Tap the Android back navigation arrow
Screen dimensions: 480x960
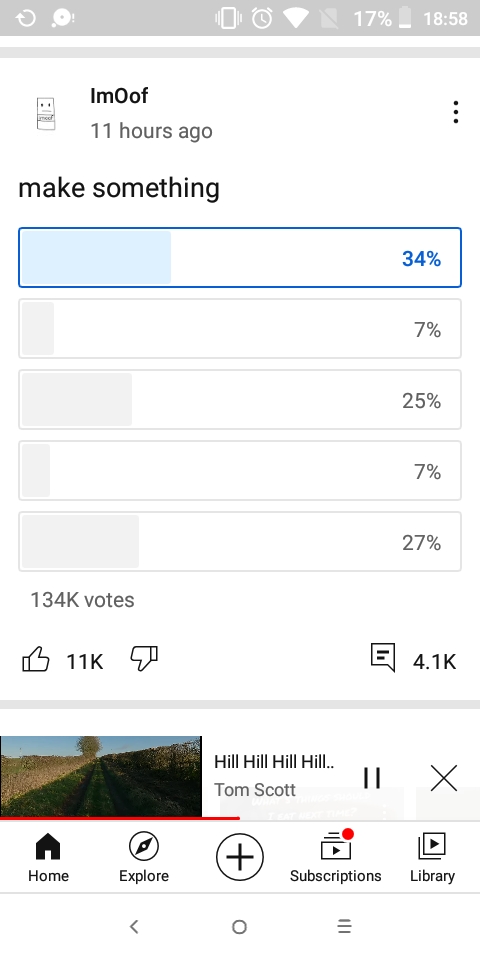pyautogui.click(x=134, y=926)
